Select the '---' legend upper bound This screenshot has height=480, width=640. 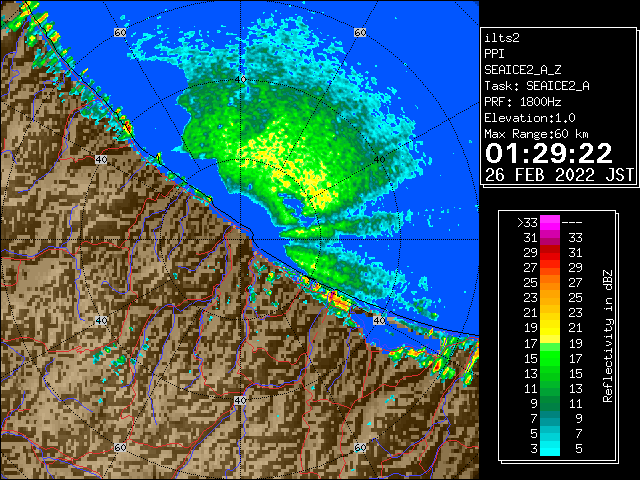click(572, 223)
